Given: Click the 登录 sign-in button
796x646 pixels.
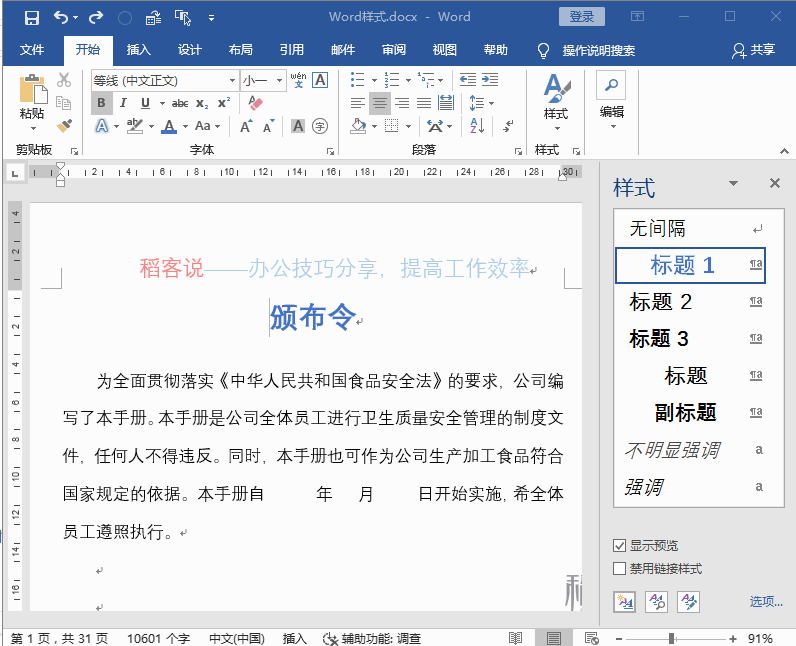Looking at the screenshot, I should pos(582,17).
